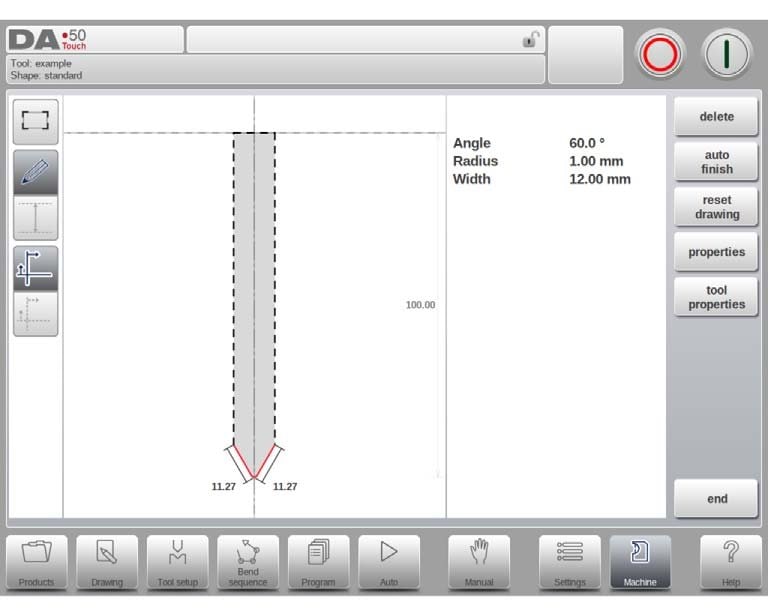Open the Settings screen

click(570, 562)
